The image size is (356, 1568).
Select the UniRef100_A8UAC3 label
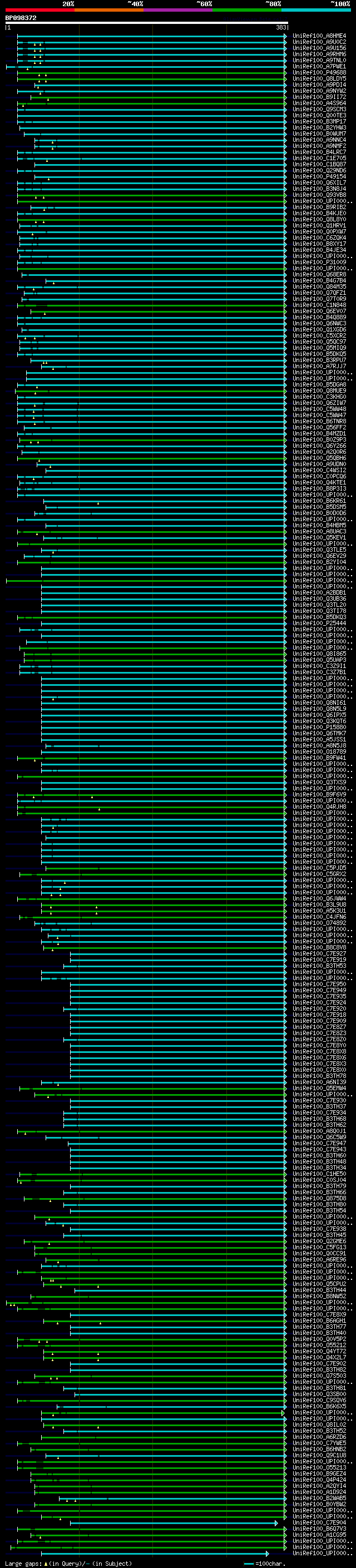pos(319,531)
